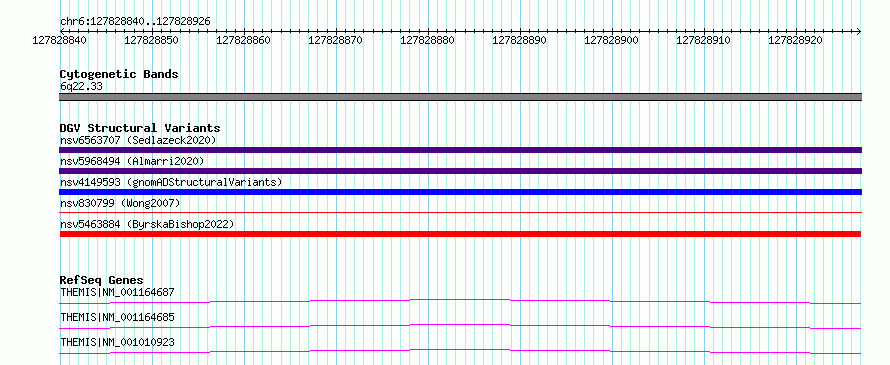Click ruler tick label 127828850
The image size is (890, 365).
[152, 40]
